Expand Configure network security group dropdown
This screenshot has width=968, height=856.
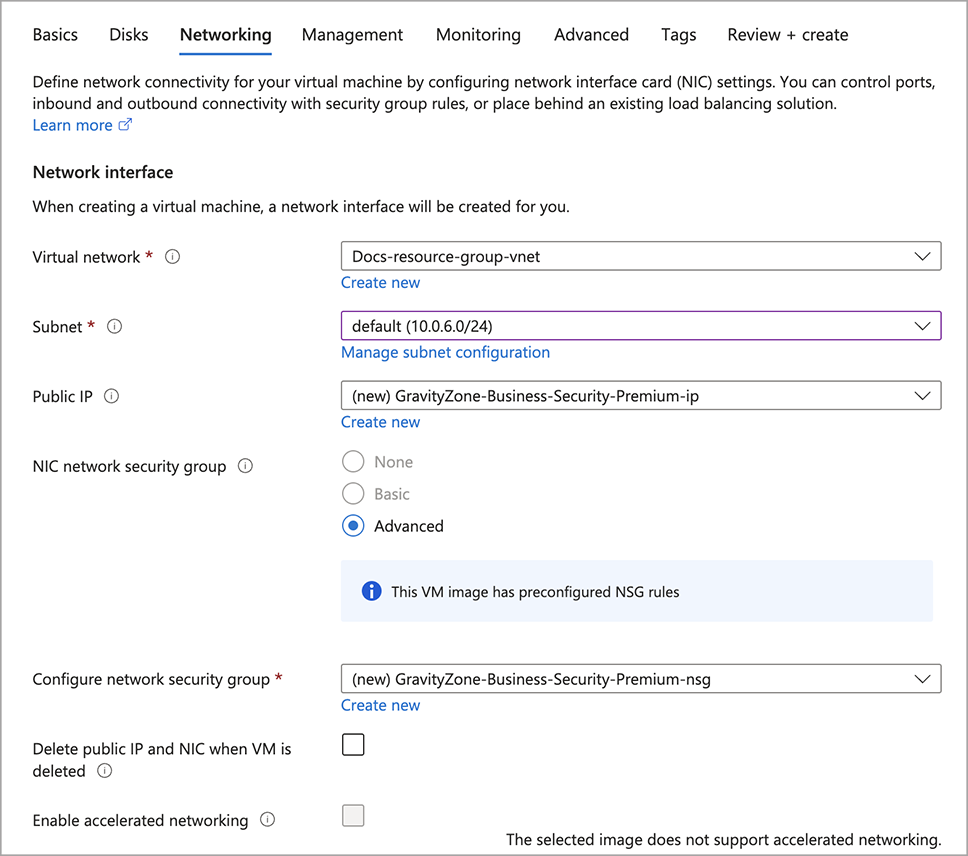point(640,679)
